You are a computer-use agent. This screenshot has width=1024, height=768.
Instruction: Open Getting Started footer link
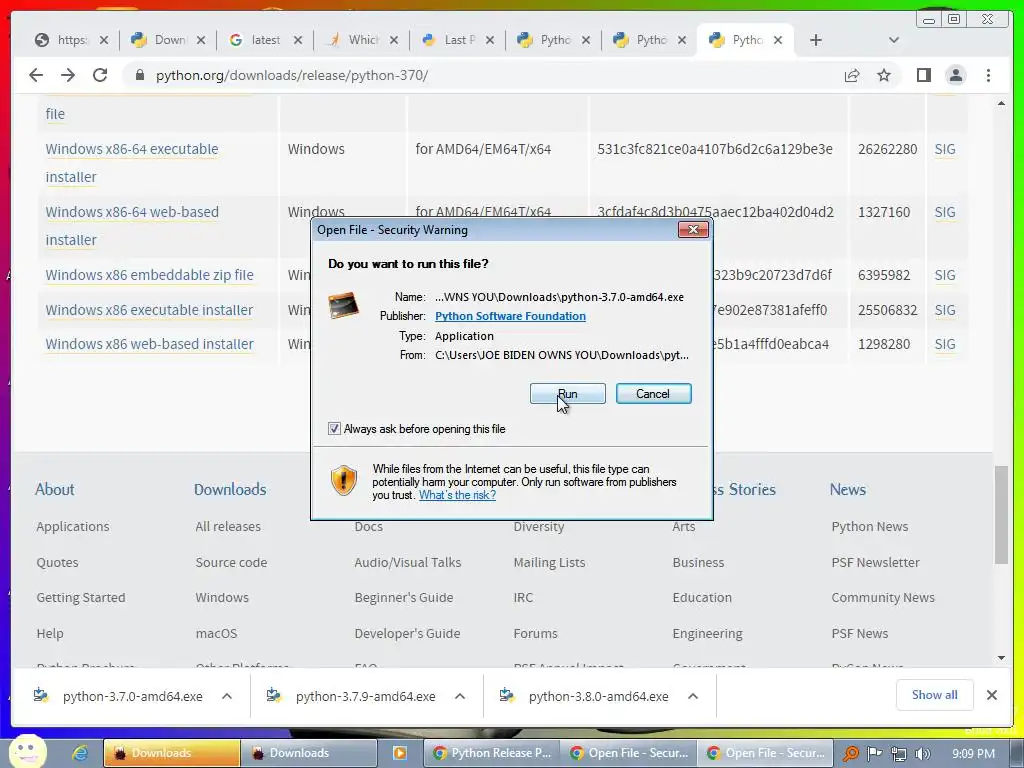coord(81,598)
